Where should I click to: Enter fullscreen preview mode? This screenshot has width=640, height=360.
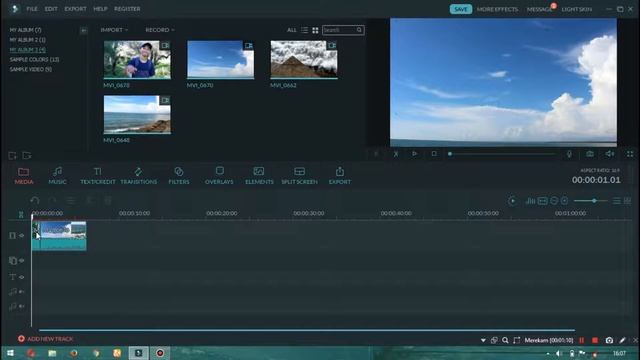tap(630, 154)
